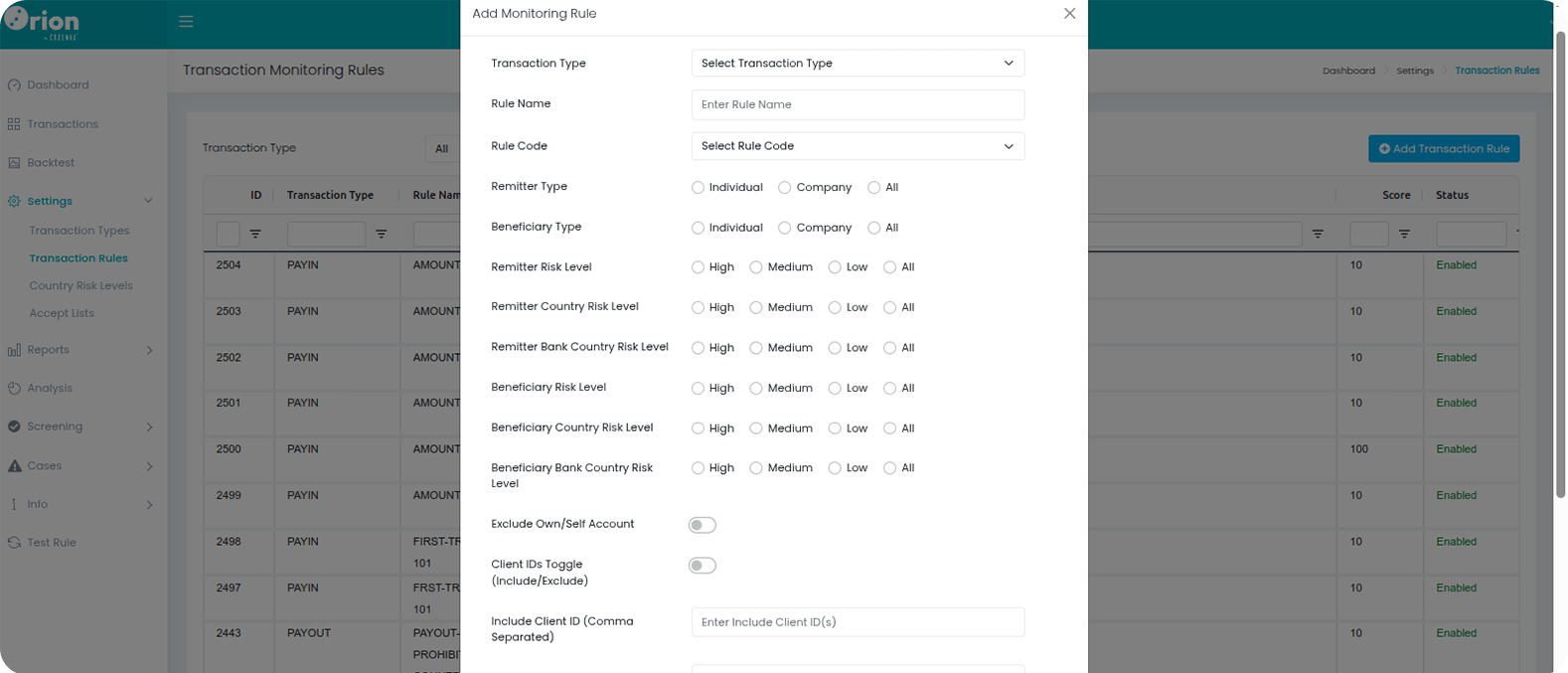Open Country Risk Levels settings page
This screenshot has width=1568, height=673.
point(80,285)
